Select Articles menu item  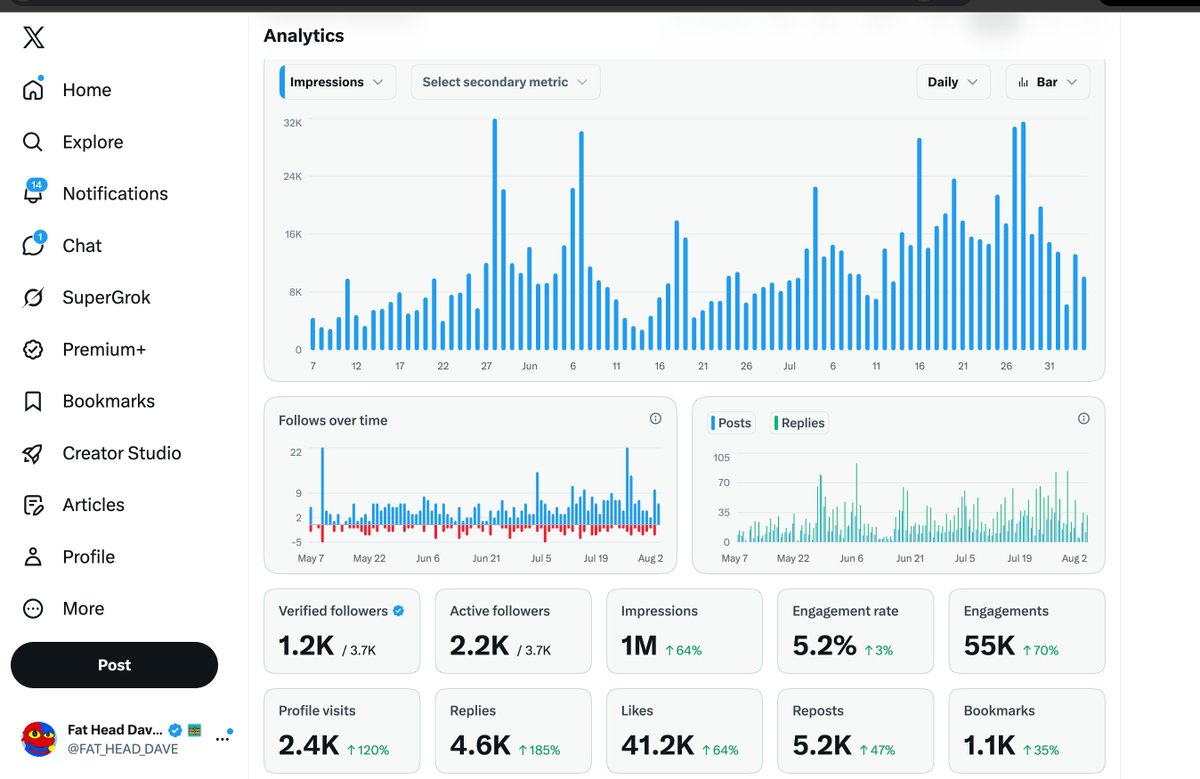(x=94, y=505)
